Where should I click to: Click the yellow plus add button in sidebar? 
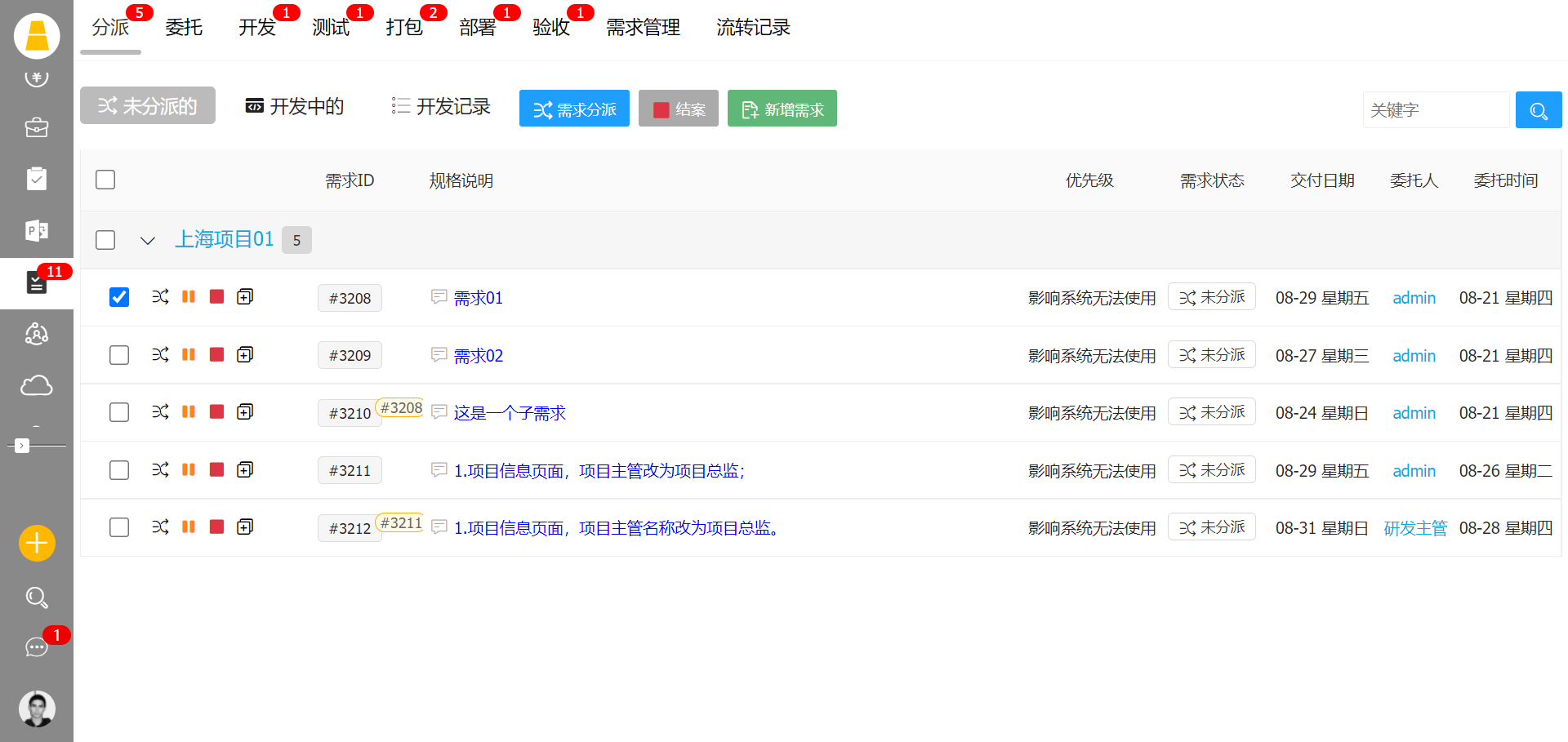click(x=37, y=543)
